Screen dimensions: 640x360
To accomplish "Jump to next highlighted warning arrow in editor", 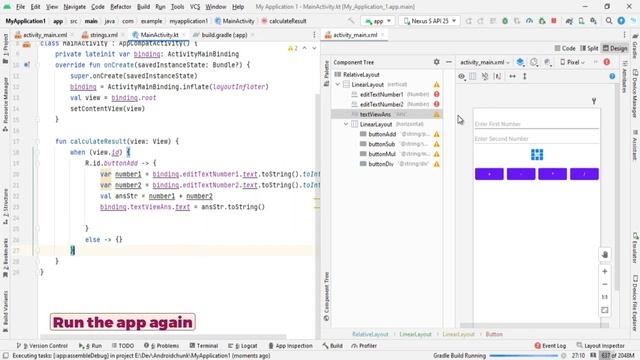I will [314, 48].
